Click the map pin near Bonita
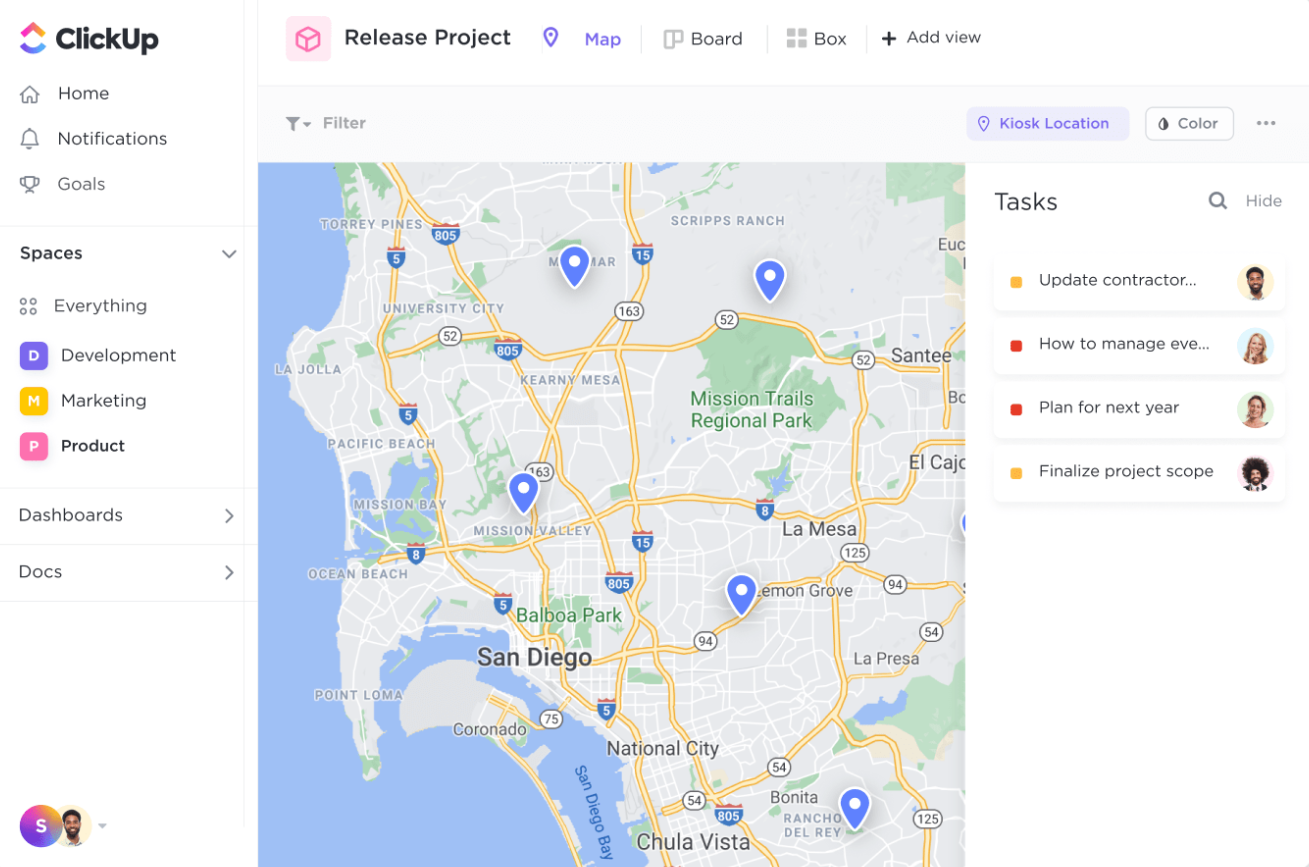Image resolution: width=1309 pixels, height=867 pixels. click(854, 808)
